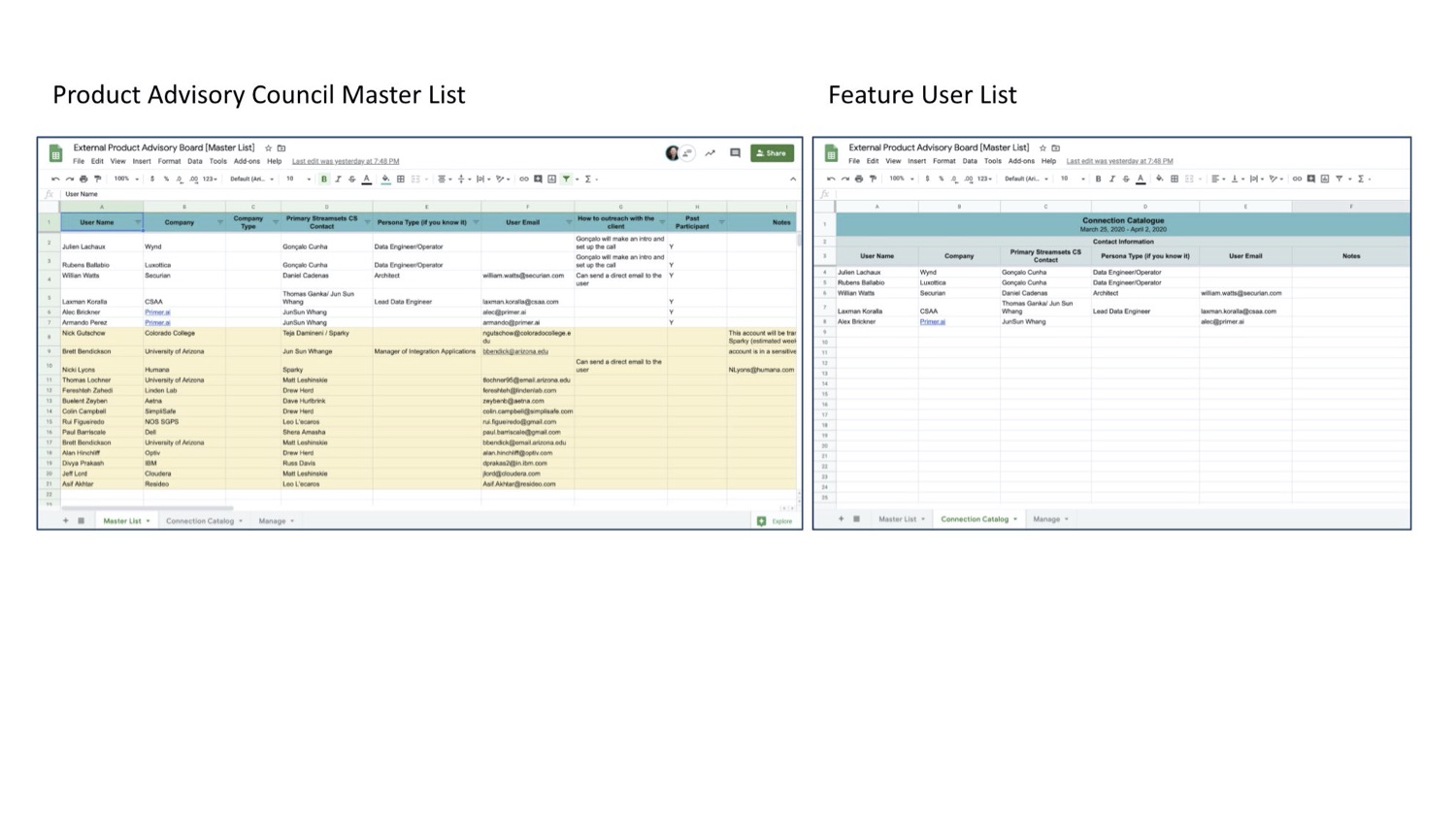Click Redo in the Master List window

[70, 179]
